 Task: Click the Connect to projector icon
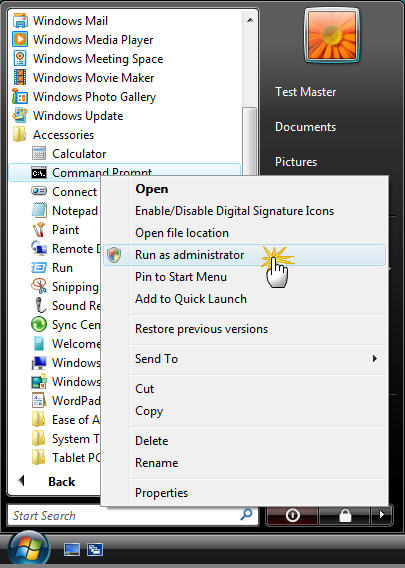pyautogui.click(x=39, y=191)
